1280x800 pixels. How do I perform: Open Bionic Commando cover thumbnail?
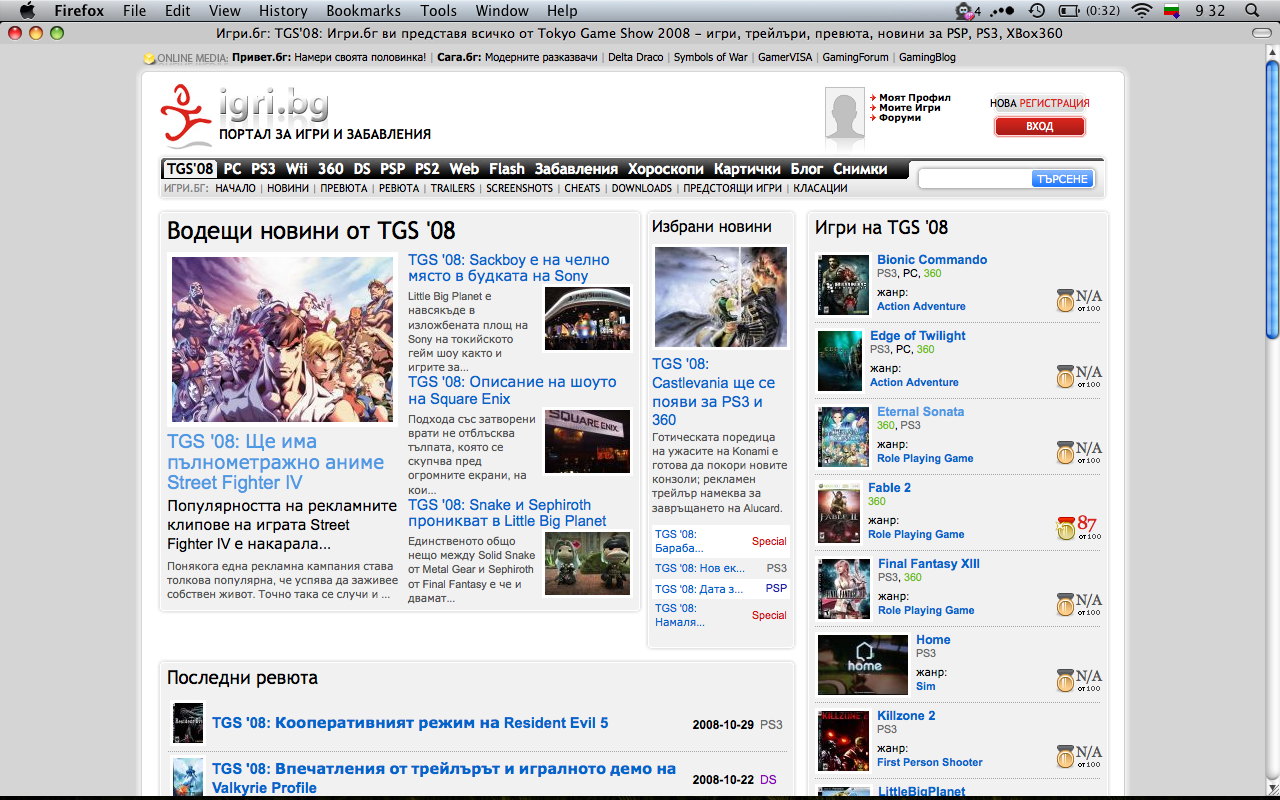point(843,285)
